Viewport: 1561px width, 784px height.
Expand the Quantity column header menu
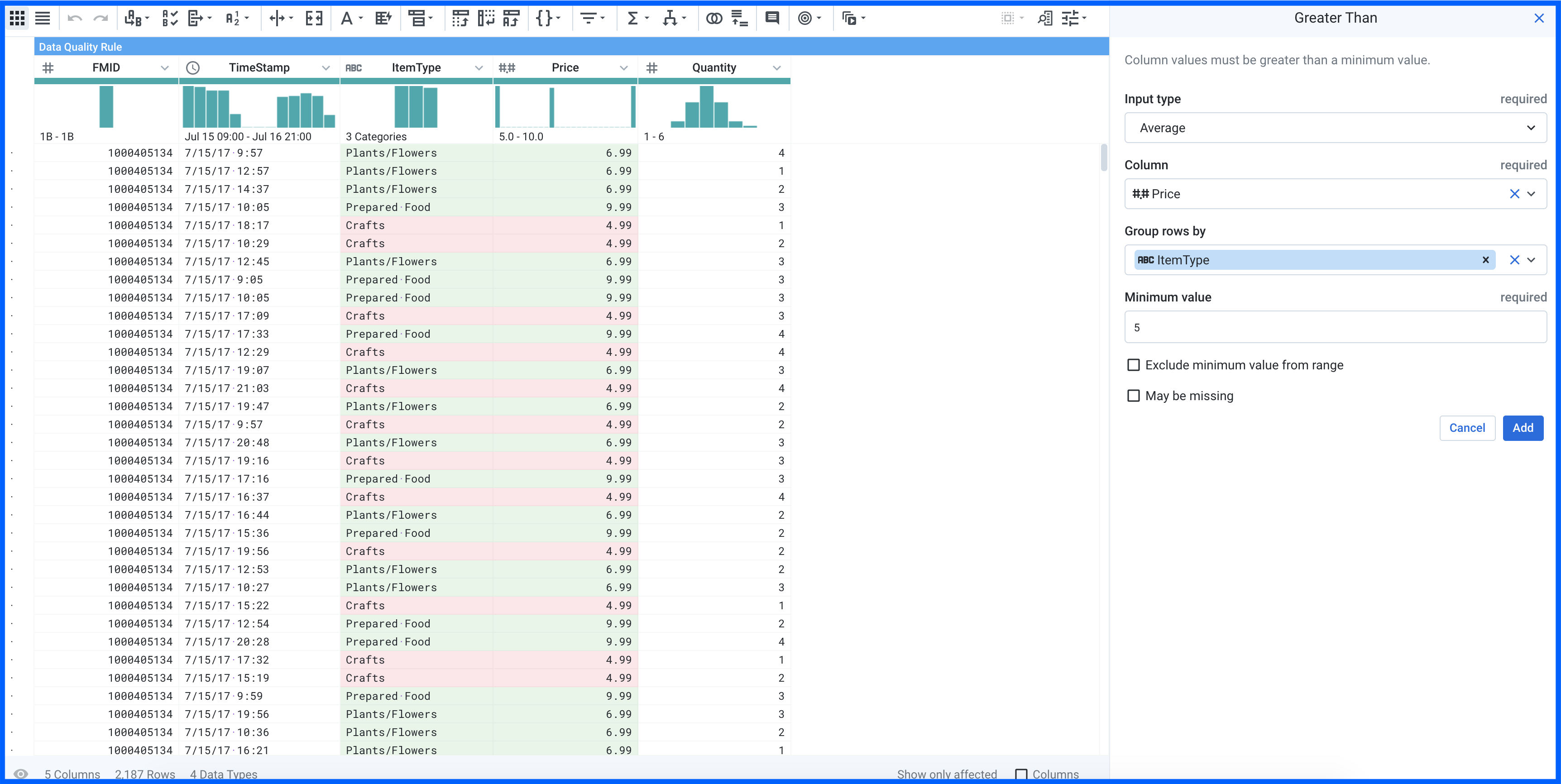[777, 68]
